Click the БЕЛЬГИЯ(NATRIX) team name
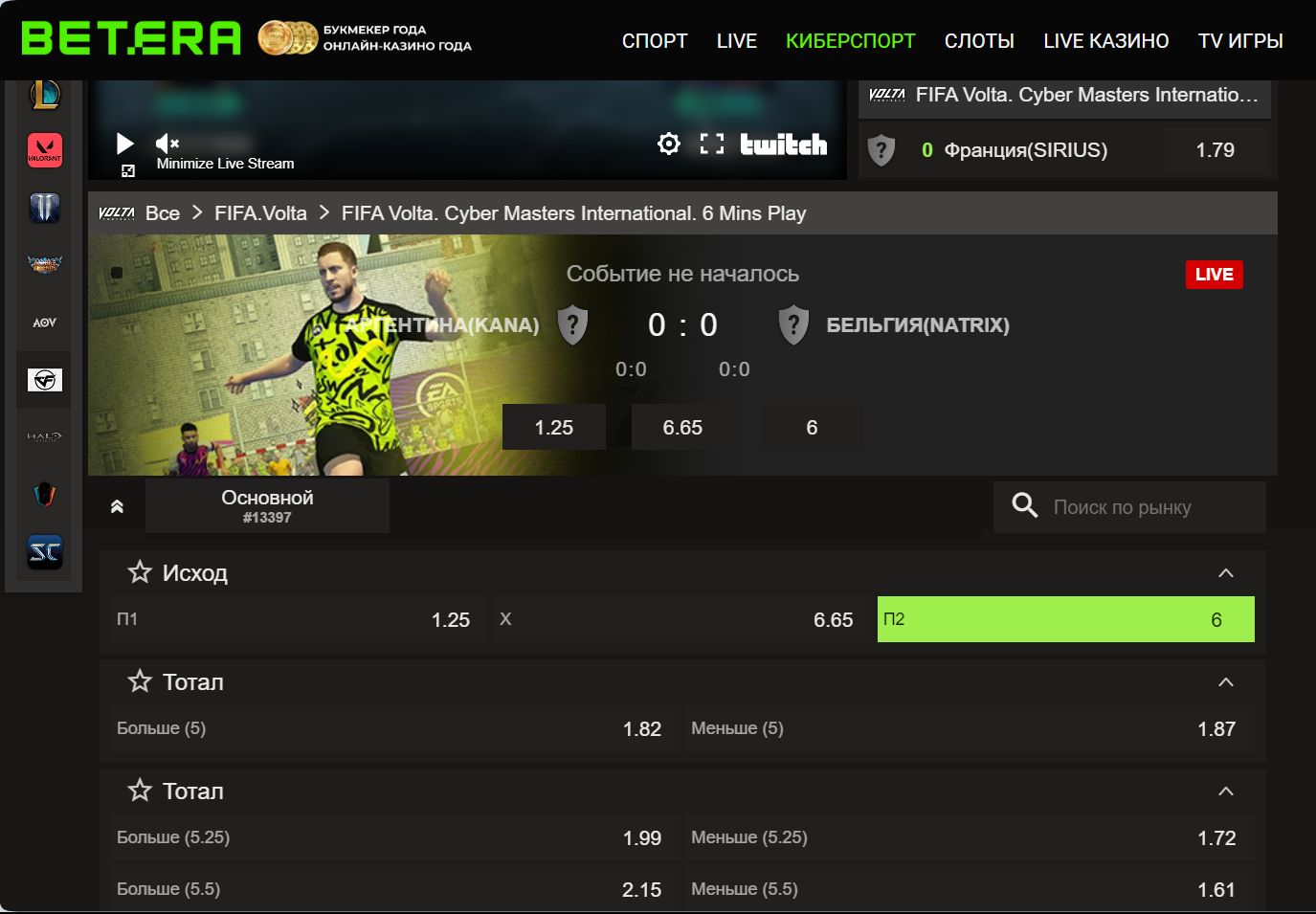 [918, 325]
